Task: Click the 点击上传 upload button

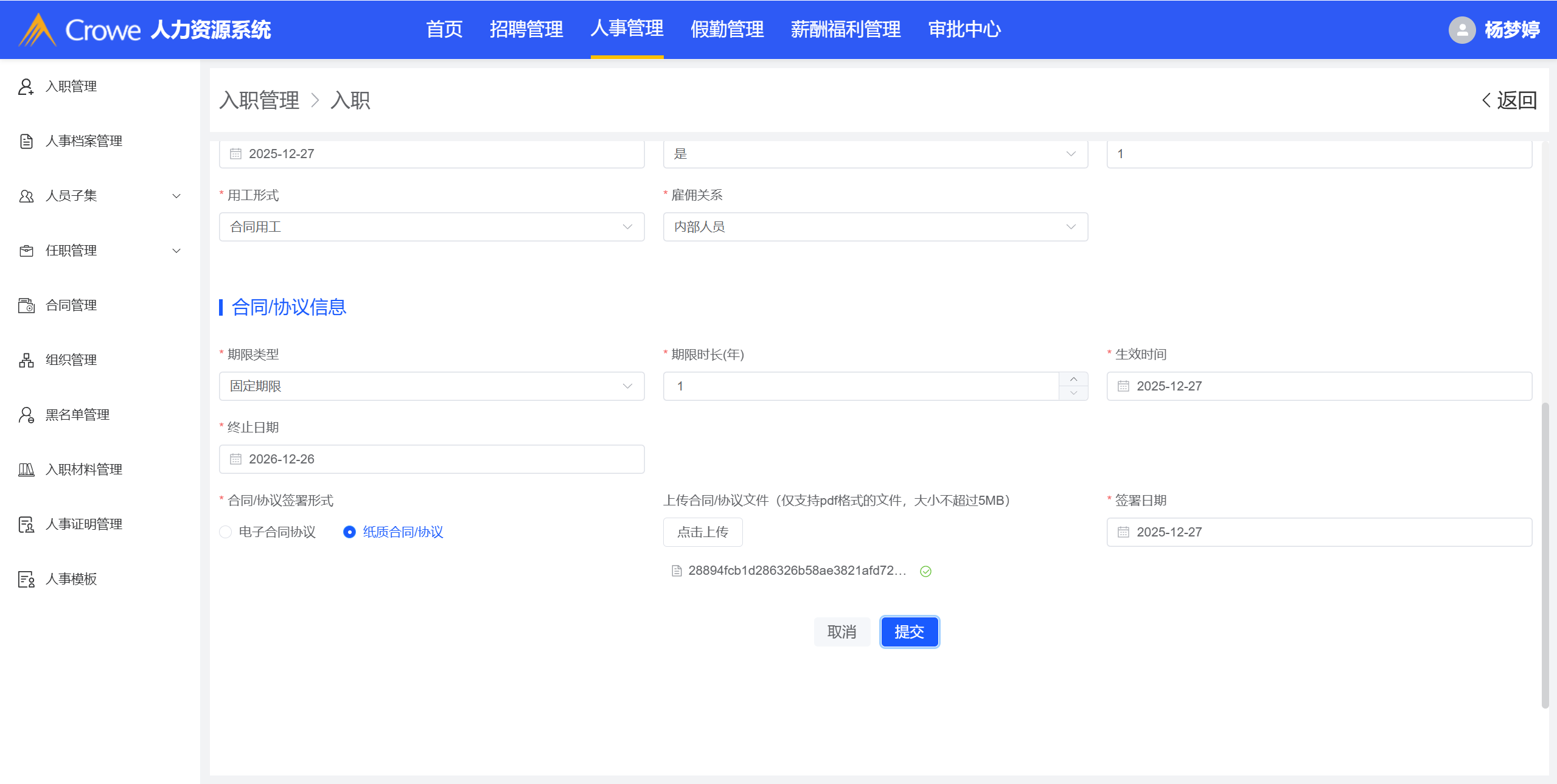Action: point(702,532)
